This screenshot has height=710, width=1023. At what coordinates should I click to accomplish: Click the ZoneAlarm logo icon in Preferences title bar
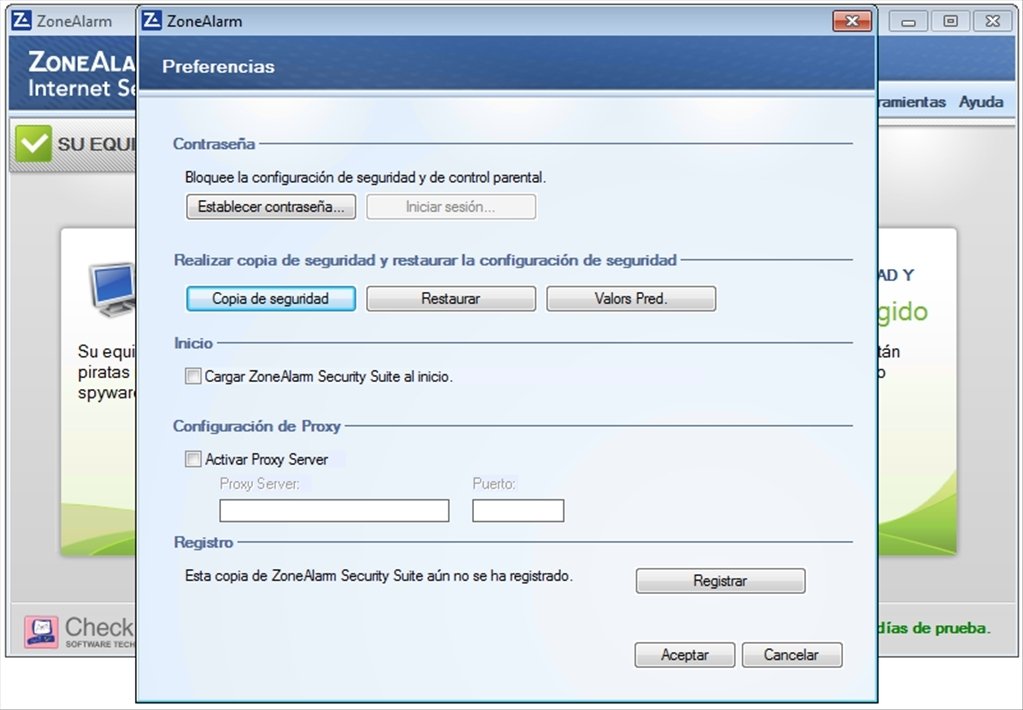(x=151, y=20)
